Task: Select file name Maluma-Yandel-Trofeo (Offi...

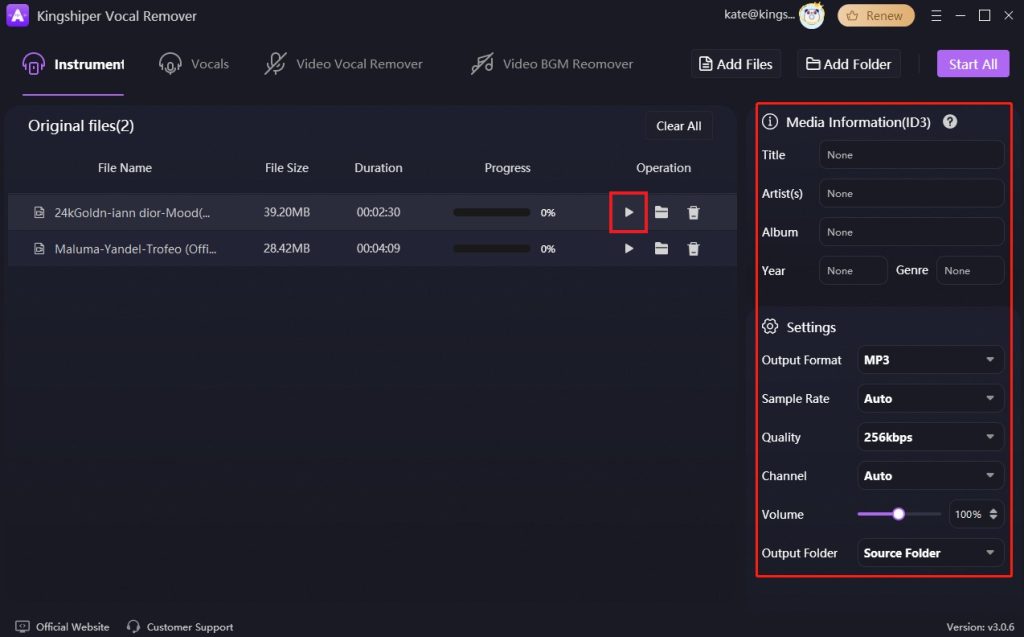Action: [135, 248]
